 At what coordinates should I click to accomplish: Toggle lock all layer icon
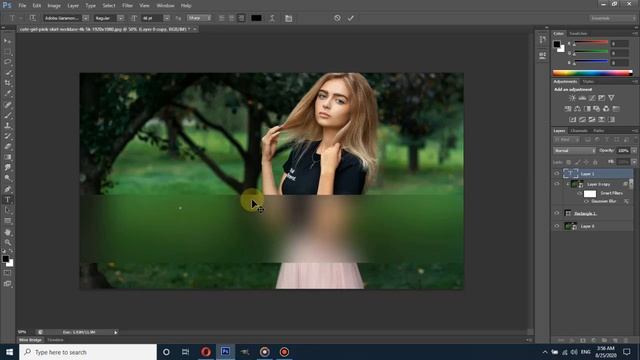(x=595, y=162)
